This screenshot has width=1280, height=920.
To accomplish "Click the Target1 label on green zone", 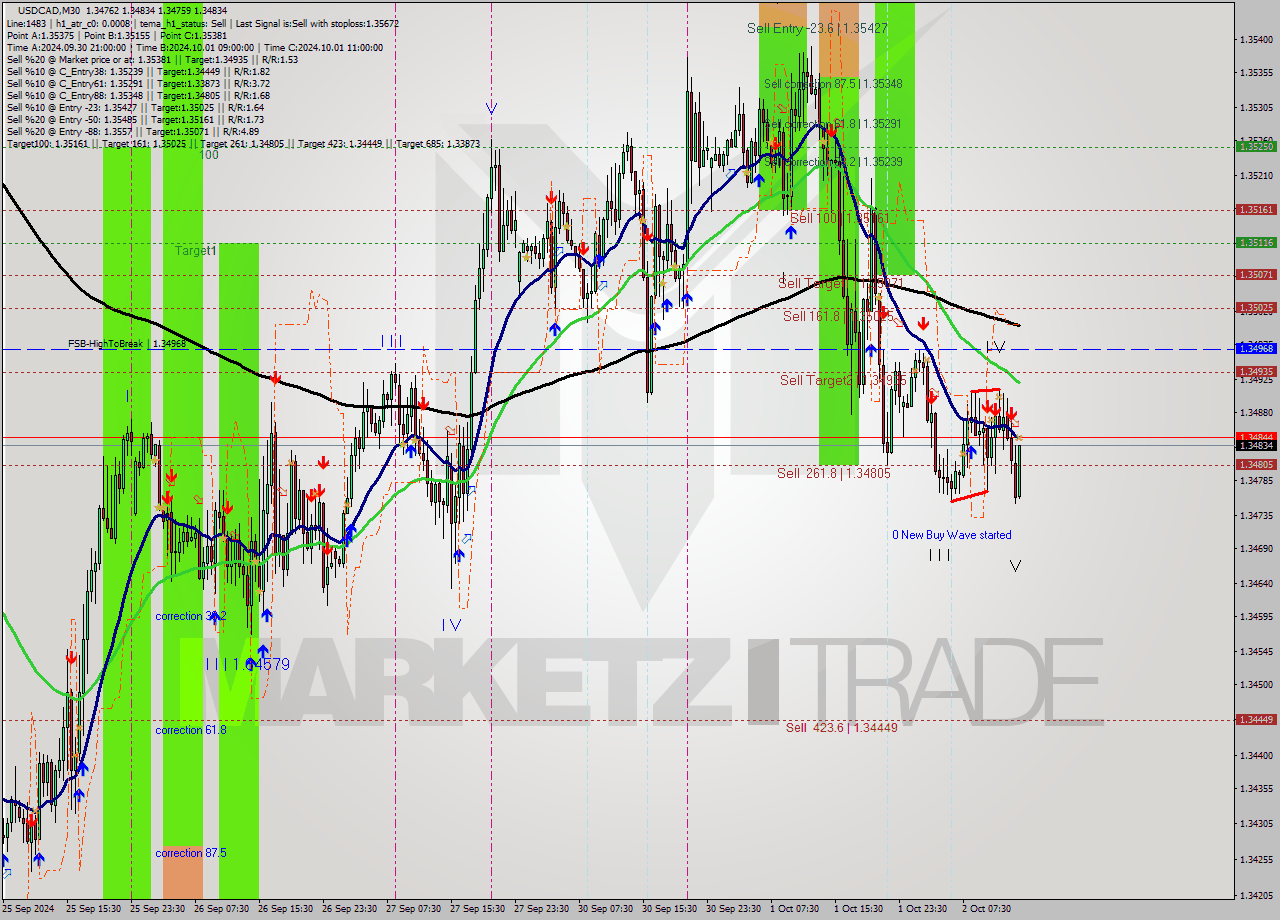I will [x=196, y=250].
